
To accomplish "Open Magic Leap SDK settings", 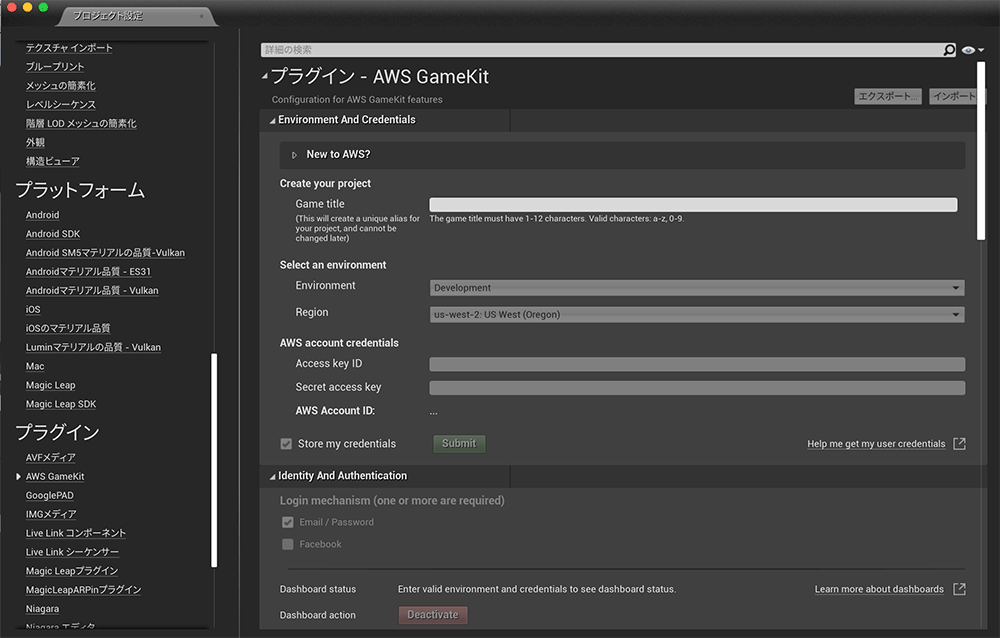I will 61,404.
